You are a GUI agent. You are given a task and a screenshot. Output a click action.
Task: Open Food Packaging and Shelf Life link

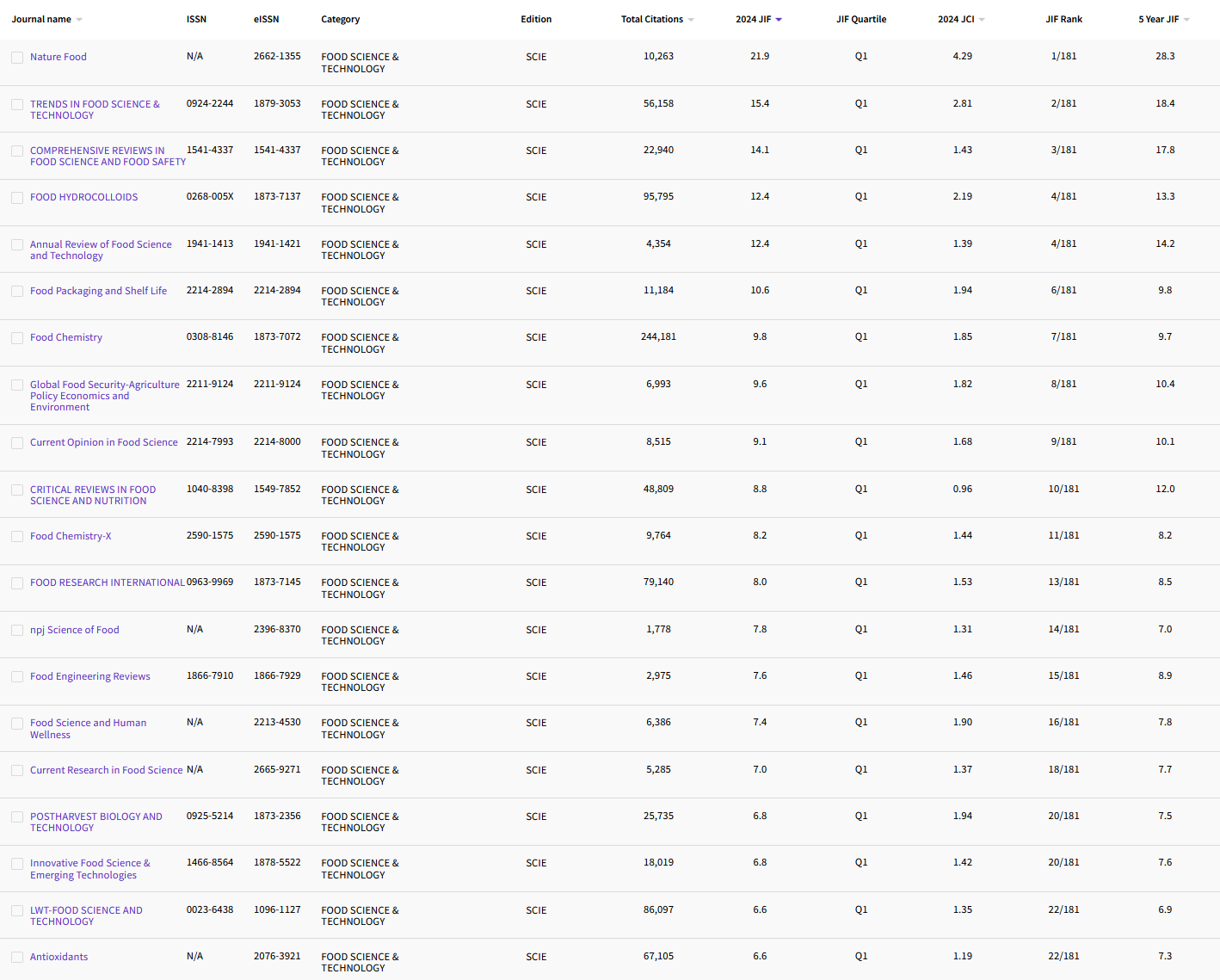point(98,291)
